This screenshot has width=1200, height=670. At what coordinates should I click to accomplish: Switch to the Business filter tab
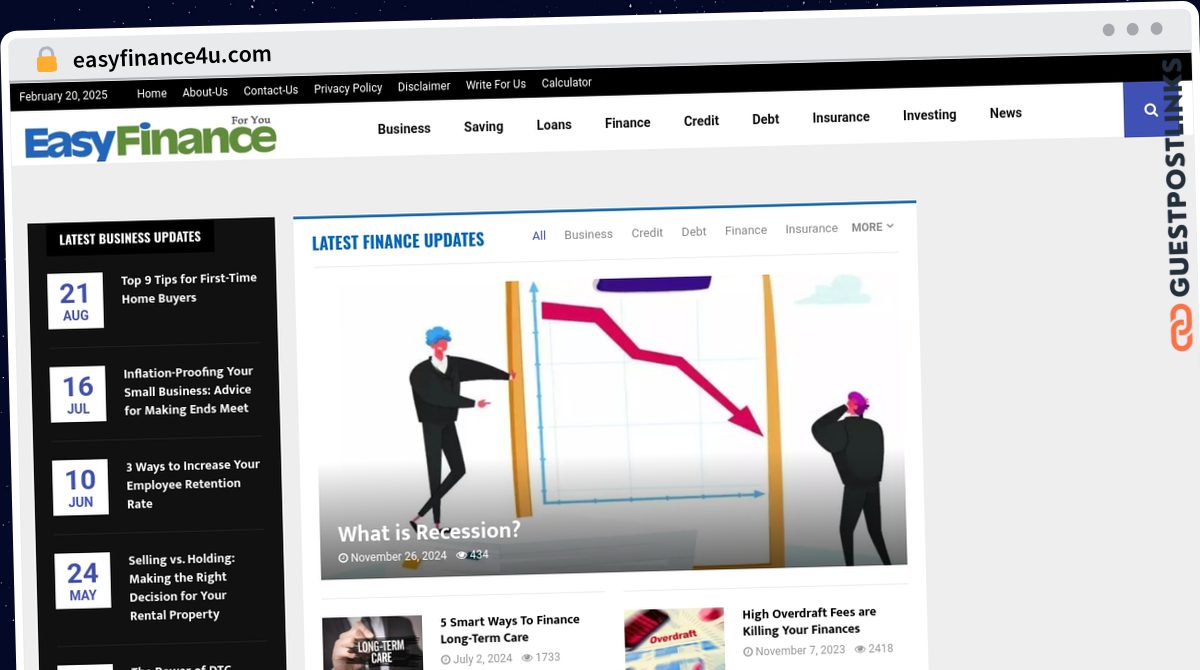click(x=588, y=234)
